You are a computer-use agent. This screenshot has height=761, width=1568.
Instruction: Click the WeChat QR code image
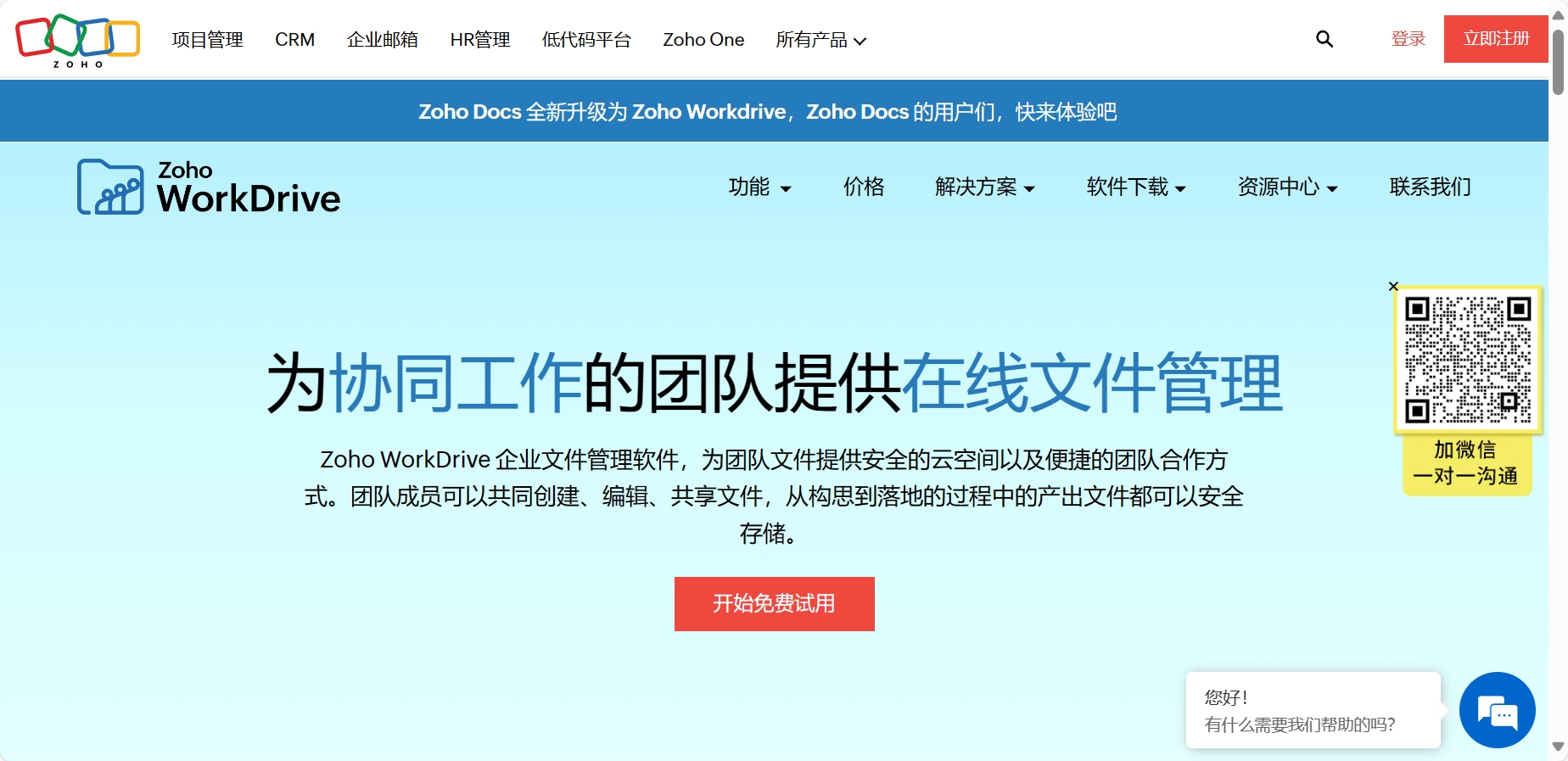click(1468, 360)
